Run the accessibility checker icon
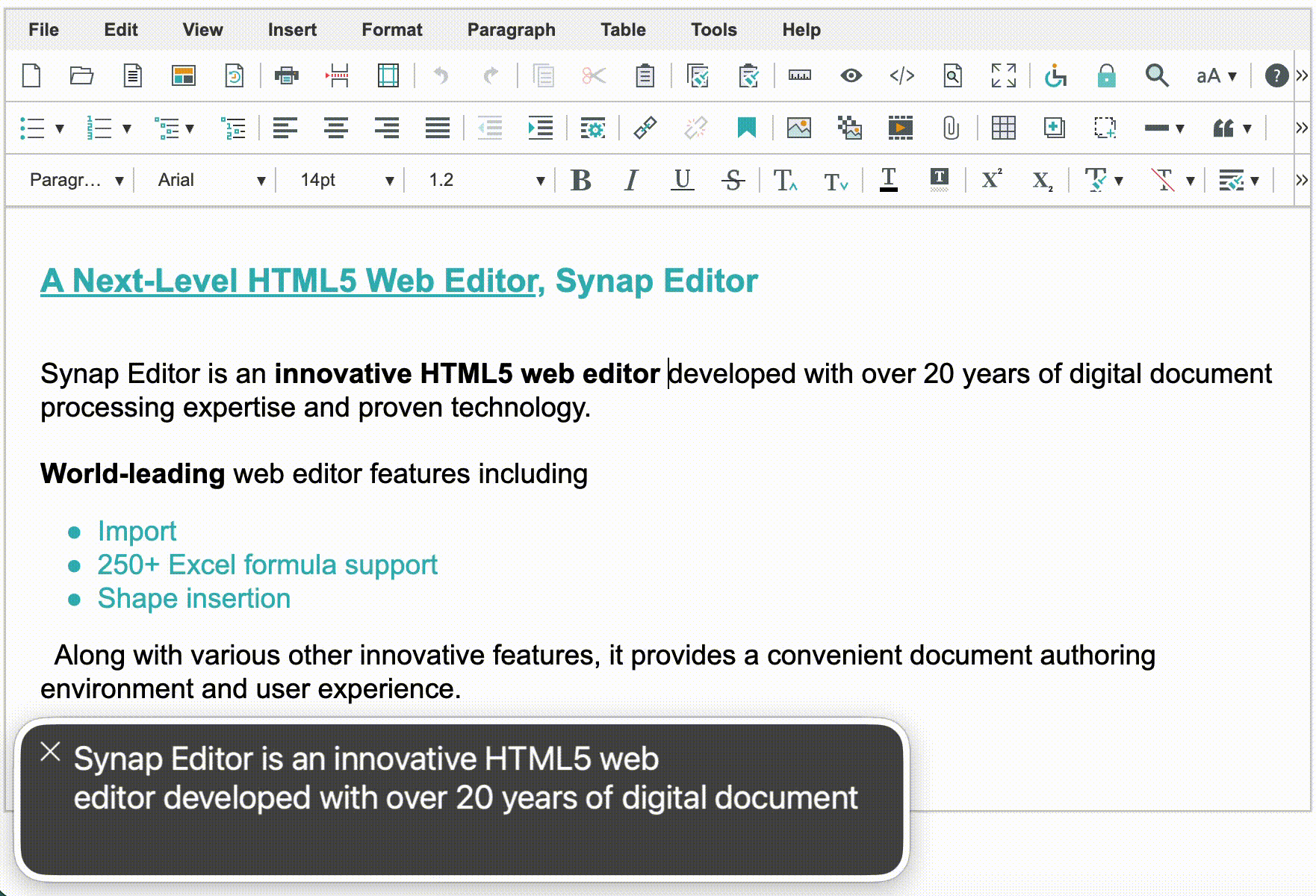1316x896 pixels. click(1055, 75)
